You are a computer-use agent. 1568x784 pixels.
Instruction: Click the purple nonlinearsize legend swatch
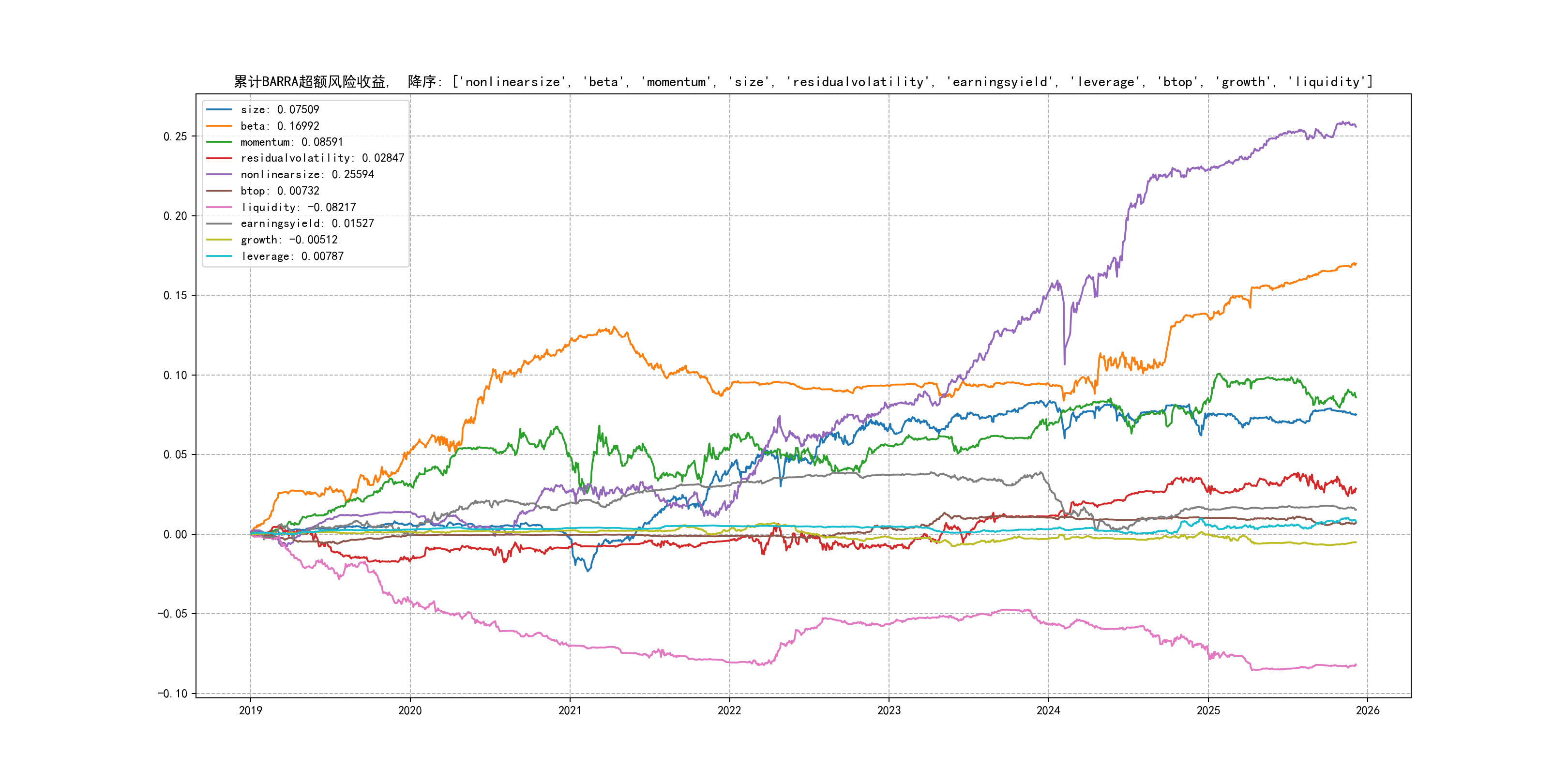coord(219,175)
